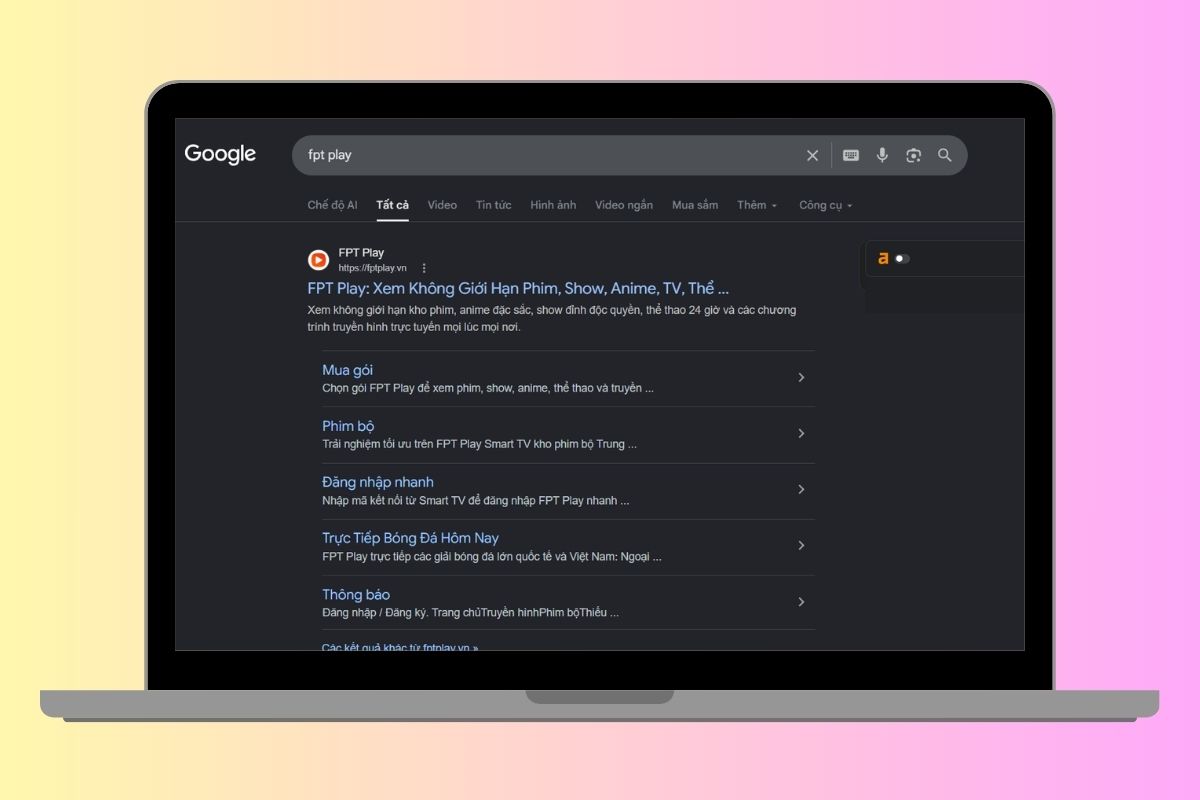
Task: Open the Tin tức tab
Action: (493, 205)
